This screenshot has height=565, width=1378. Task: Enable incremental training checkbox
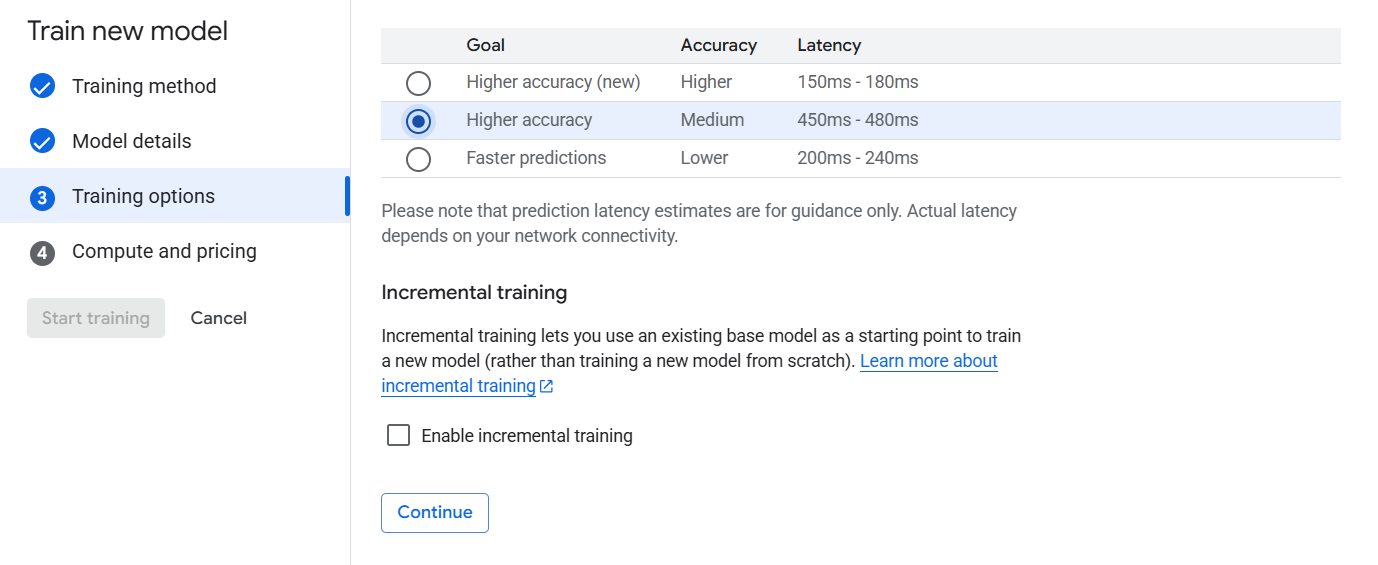[398, 435]
